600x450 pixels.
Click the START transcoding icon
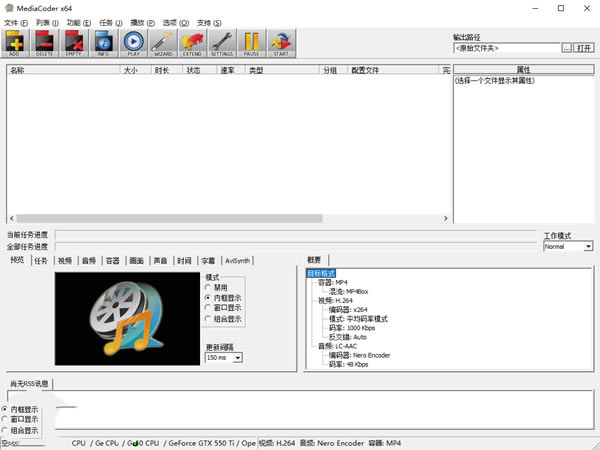click(x=281, y=43)
